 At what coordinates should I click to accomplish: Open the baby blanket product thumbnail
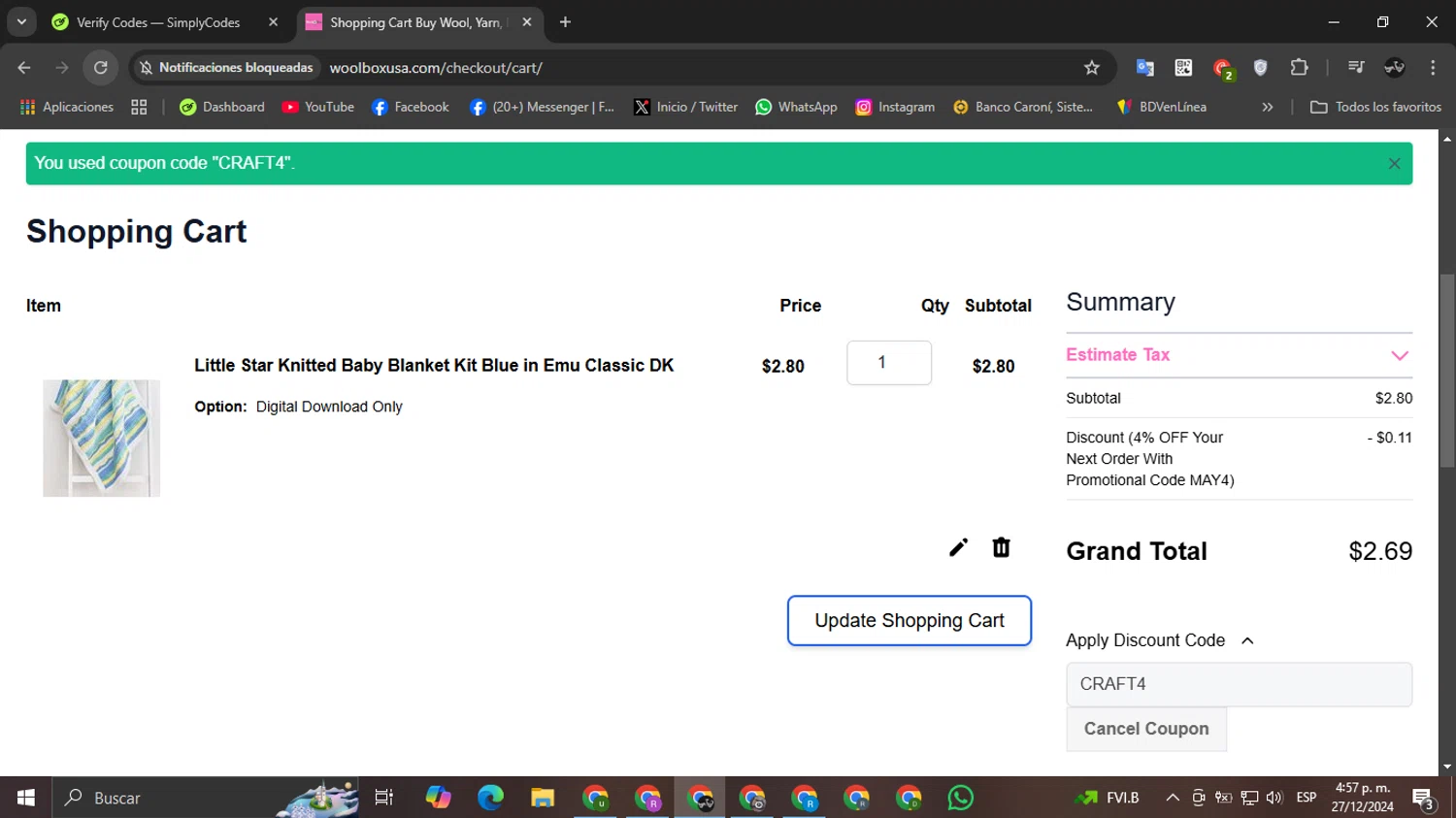tap(101, 439)
